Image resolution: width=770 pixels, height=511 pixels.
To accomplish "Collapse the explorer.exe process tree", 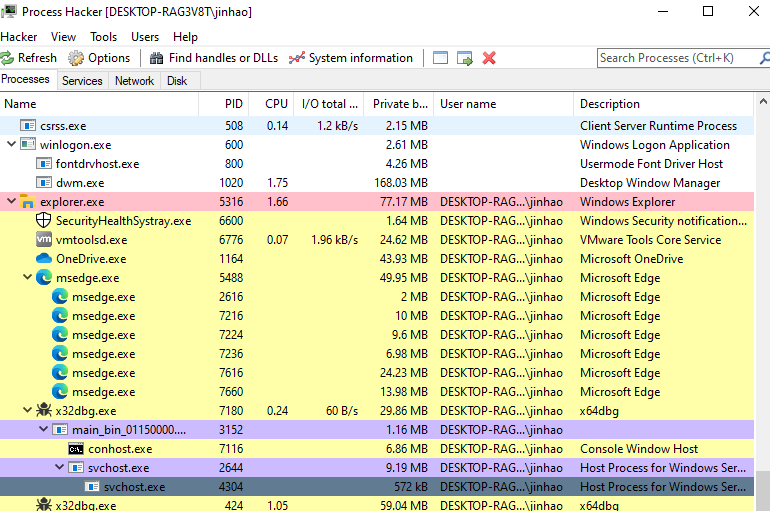I will 11,202.
